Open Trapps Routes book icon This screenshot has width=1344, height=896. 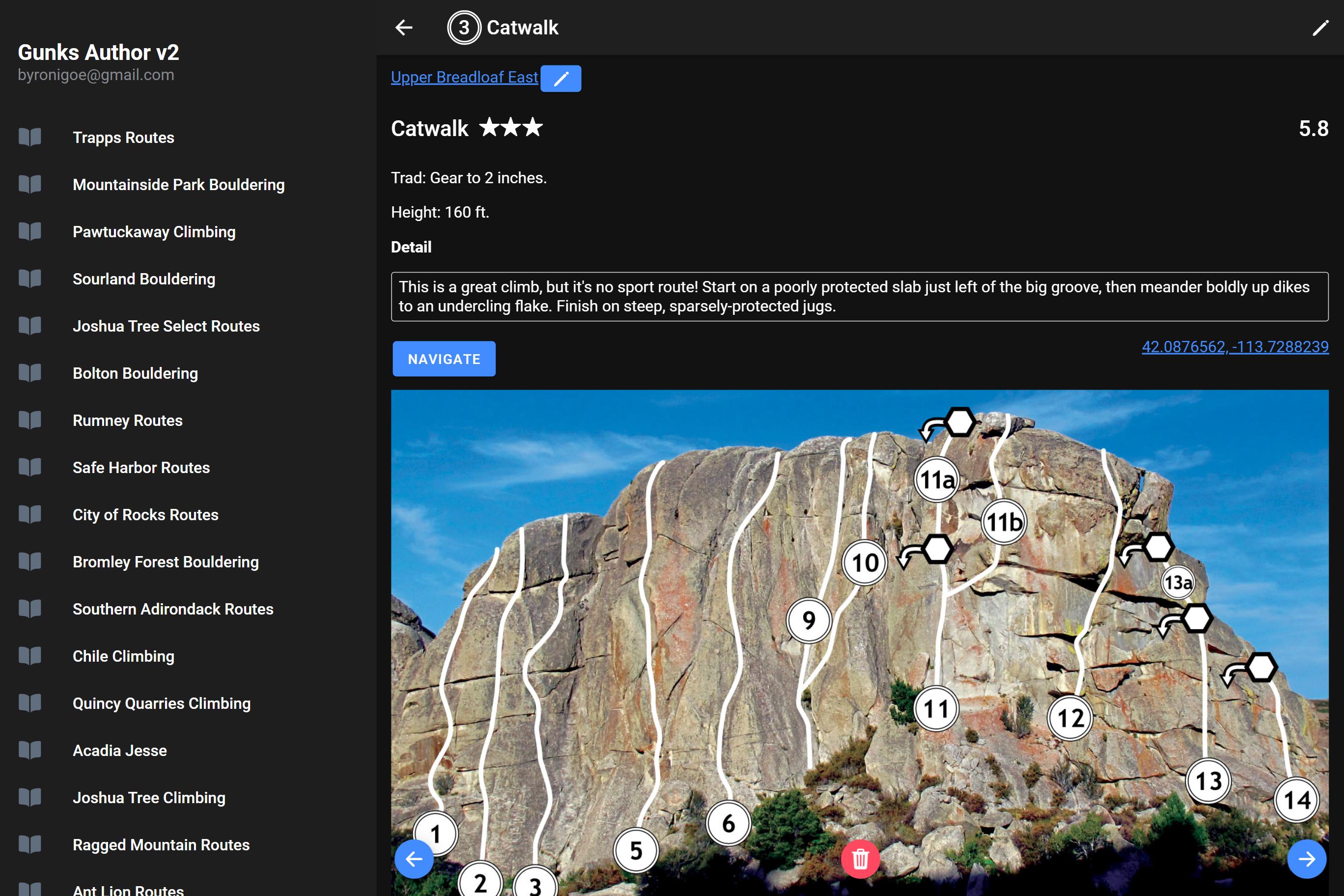[x=29, y=137]
